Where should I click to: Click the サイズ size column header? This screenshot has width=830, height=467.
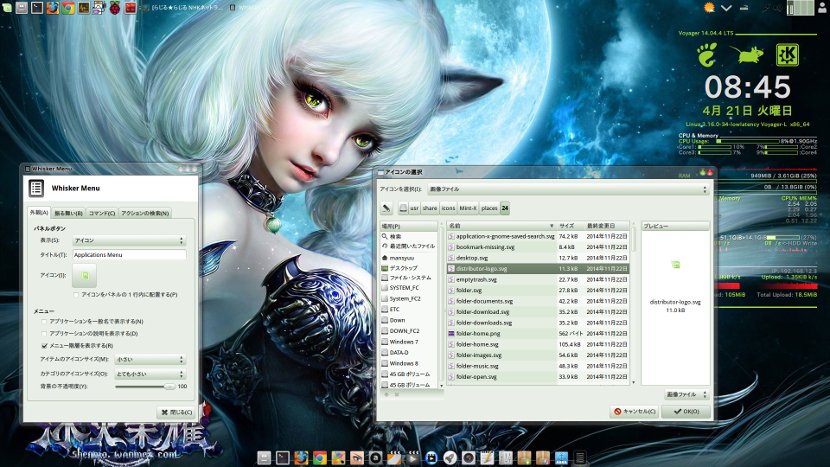tap(569, 226)
